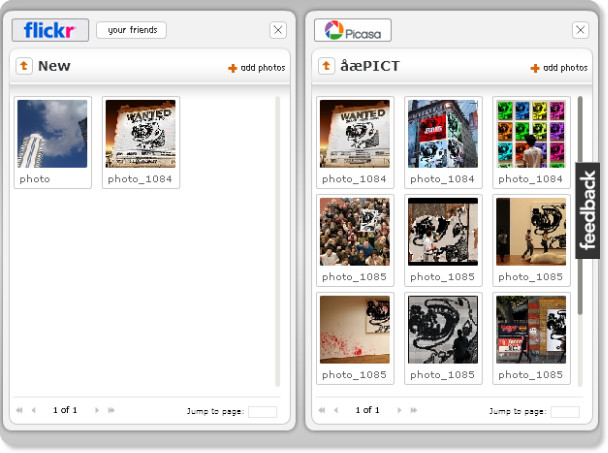Go to previous page in flickr pager
Screen dimensions: 608x453
[x=34, y=410]
